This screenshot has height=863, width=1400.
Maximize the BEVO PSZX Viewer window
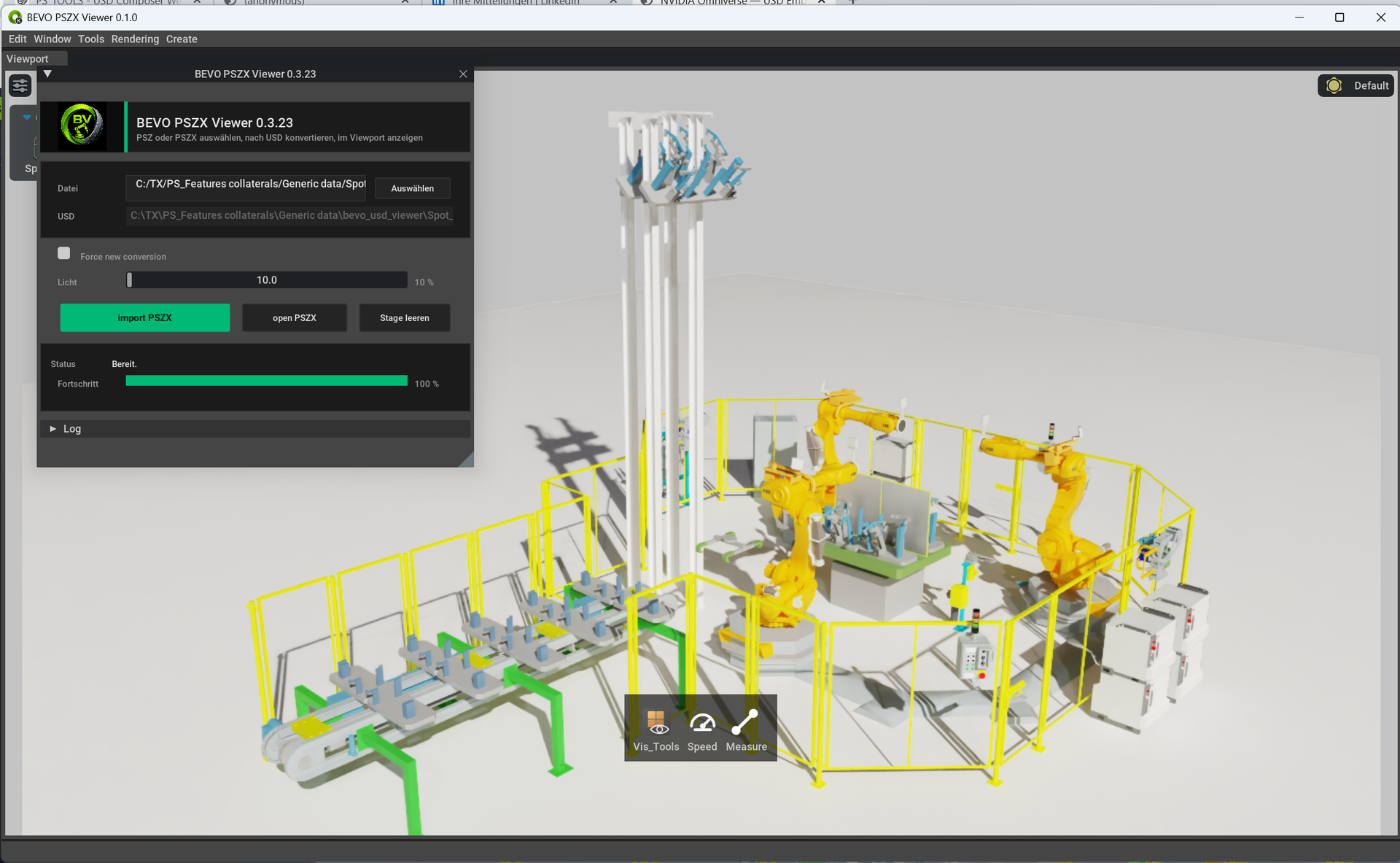1339,18
